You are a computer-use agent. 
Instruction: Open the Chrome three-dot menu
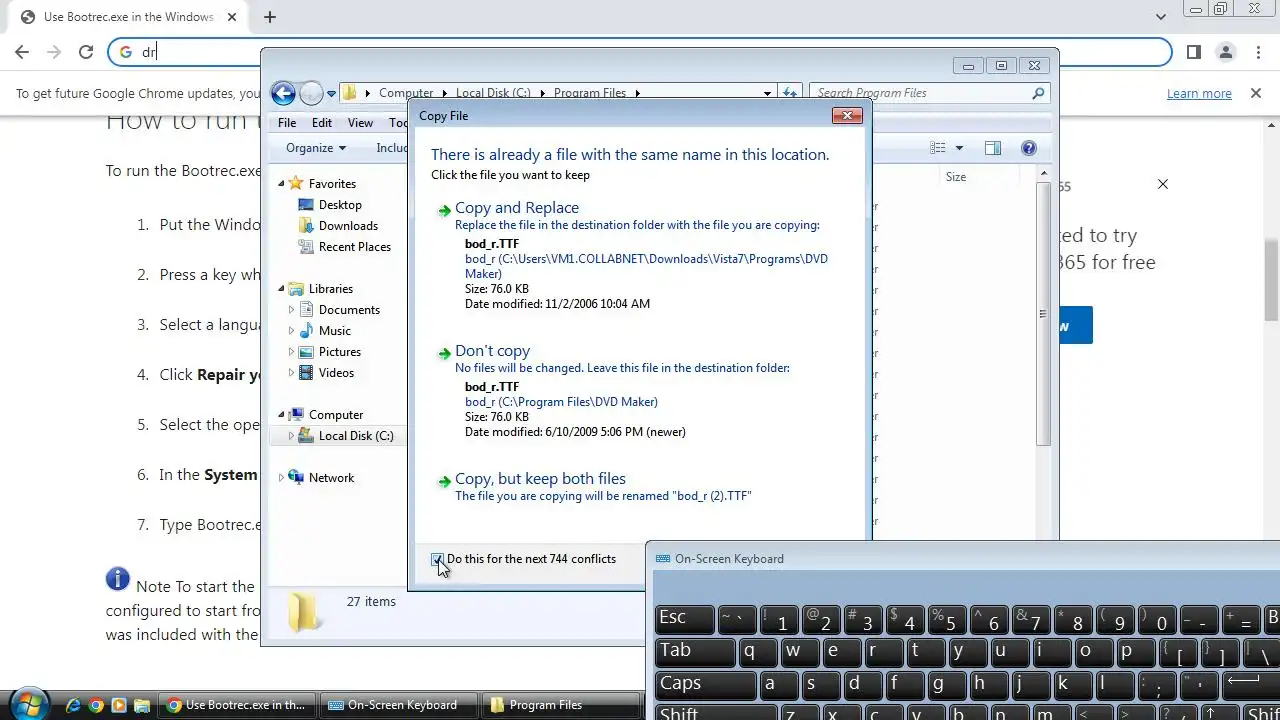click(x=1258, y=52)
